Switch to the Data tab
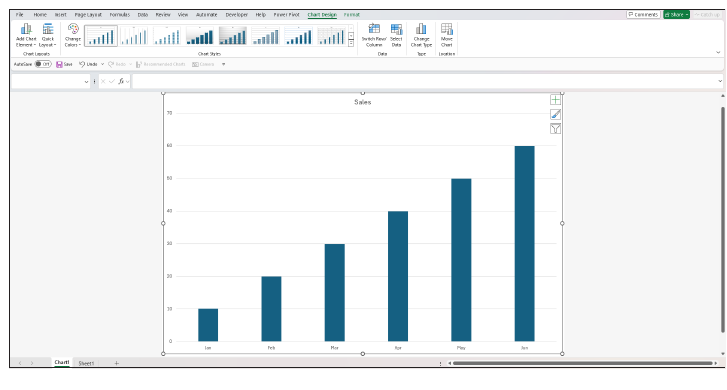This screenshot has height=390, width=727. [x=143, y=15]
